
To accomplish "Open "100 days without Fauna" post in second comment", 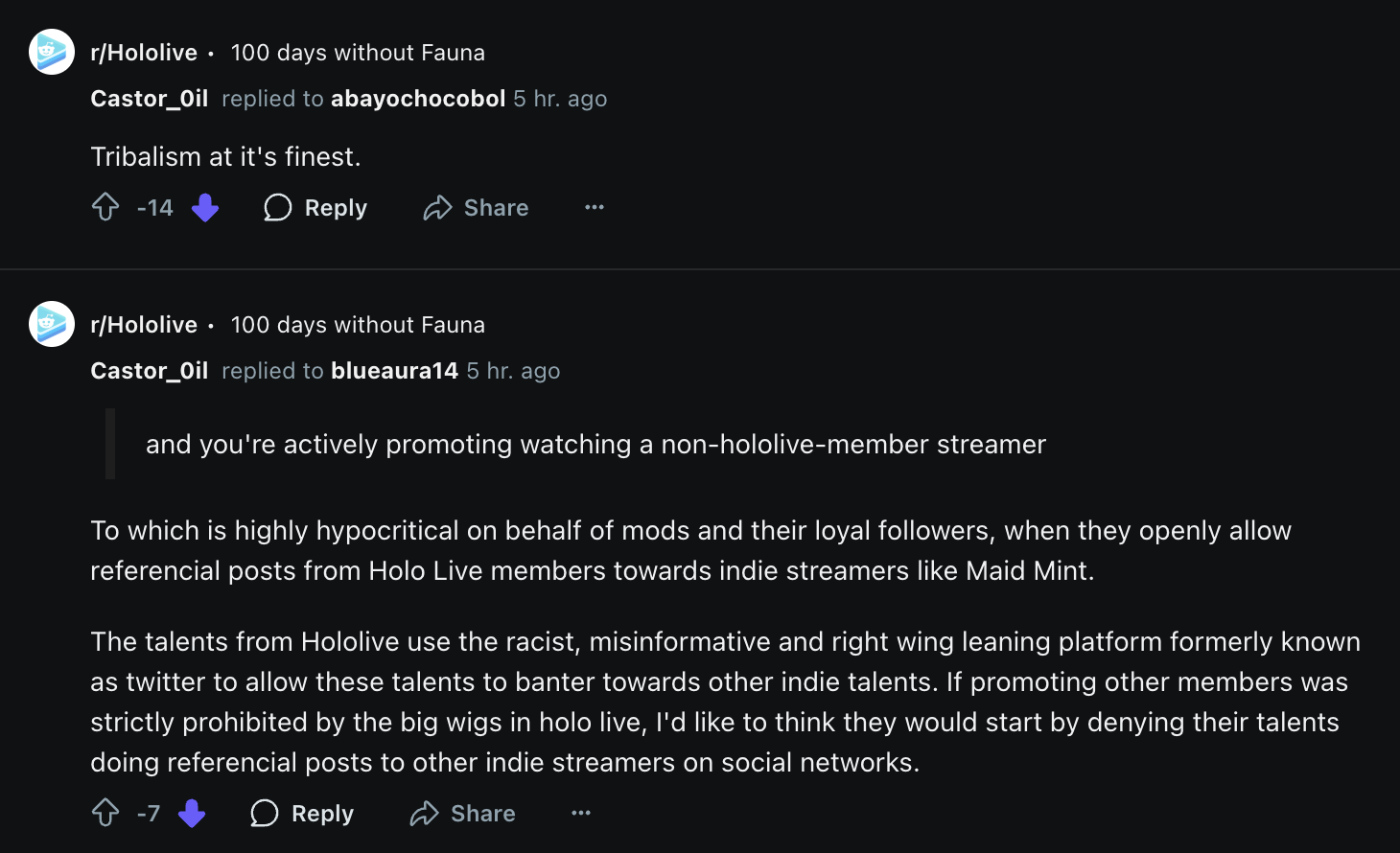I will pos(358,325).
